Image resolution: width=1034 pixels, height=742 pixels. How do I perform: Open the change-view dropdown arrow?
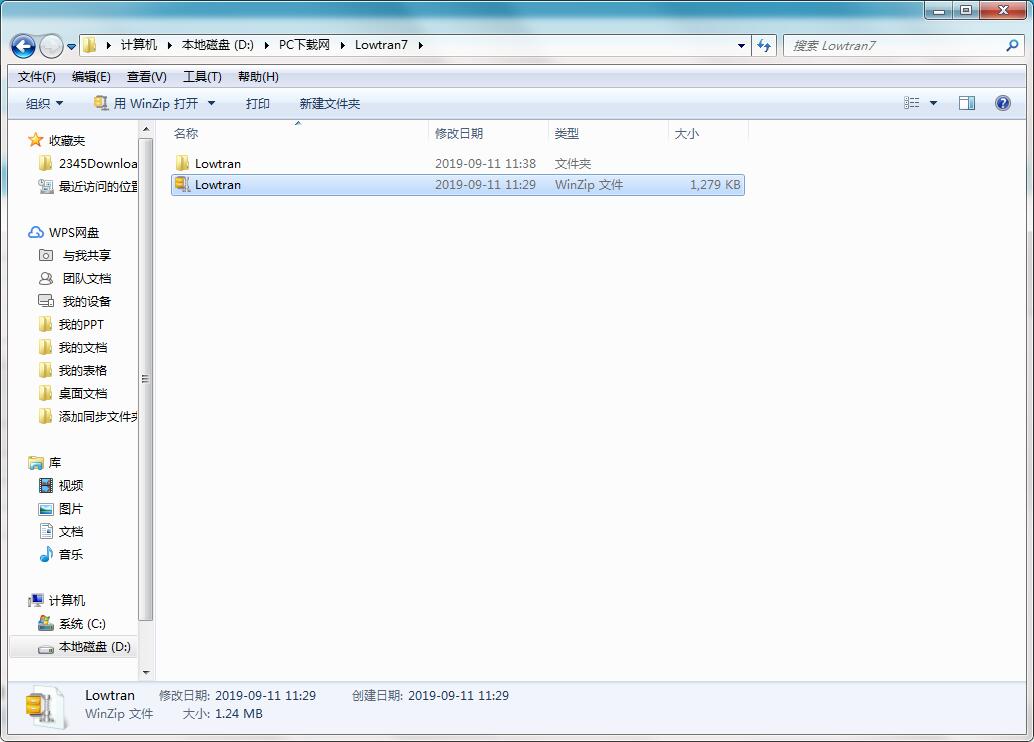(x=933, y=102)
